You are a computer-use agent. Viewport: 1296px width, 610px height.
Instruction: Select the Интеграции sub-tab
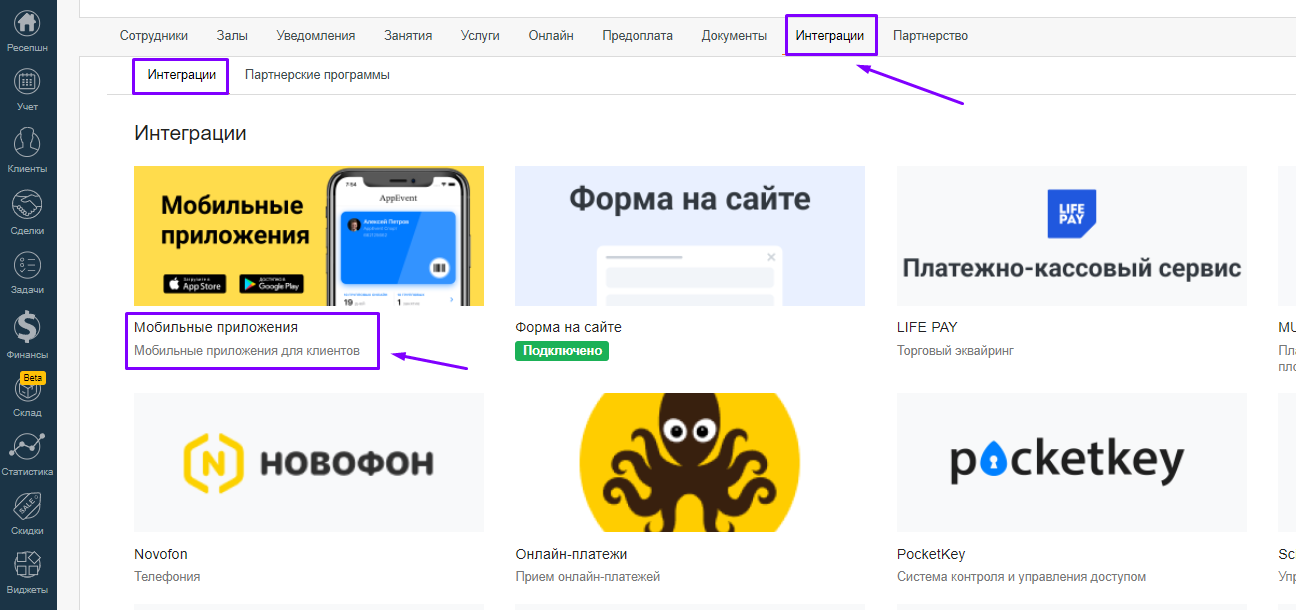tap(181, 75)
